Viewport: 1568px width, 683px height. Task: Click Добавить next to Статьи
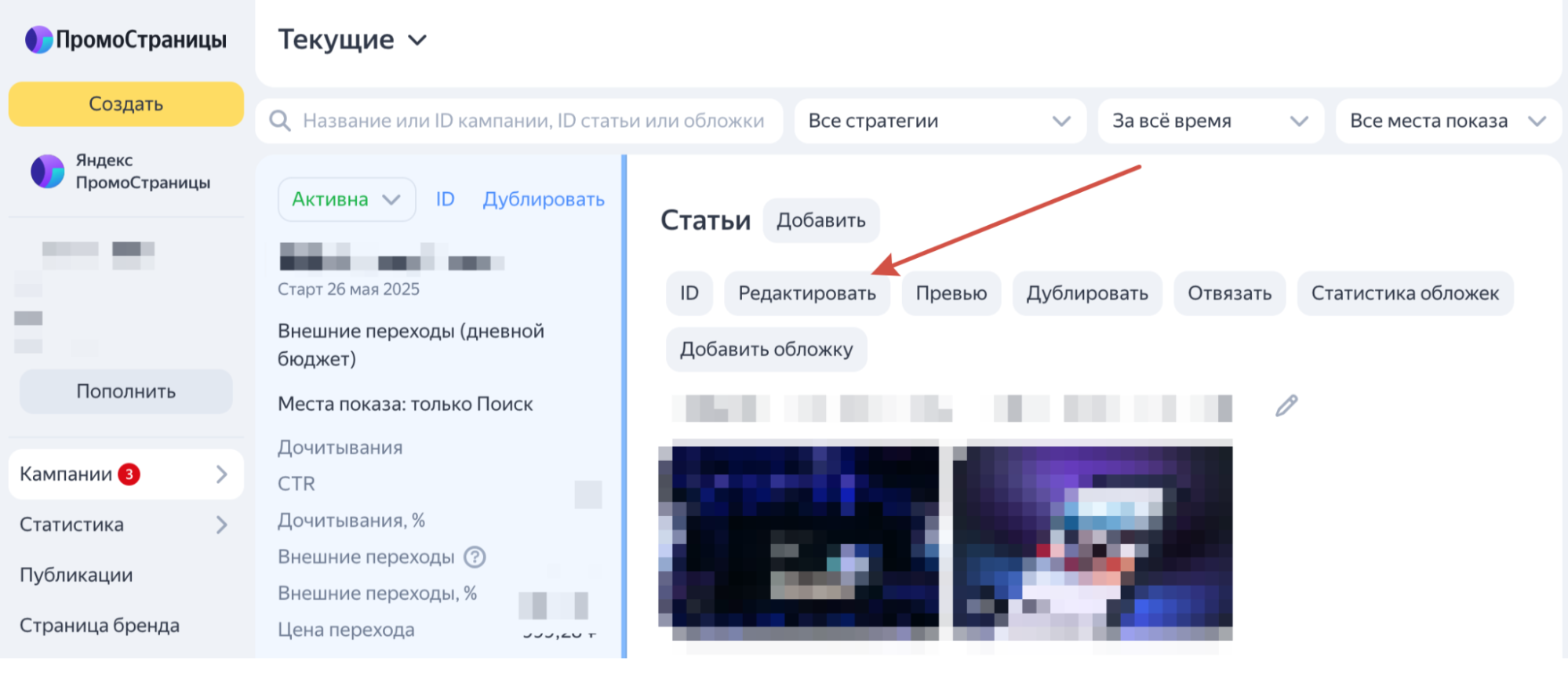click(821, 220)
